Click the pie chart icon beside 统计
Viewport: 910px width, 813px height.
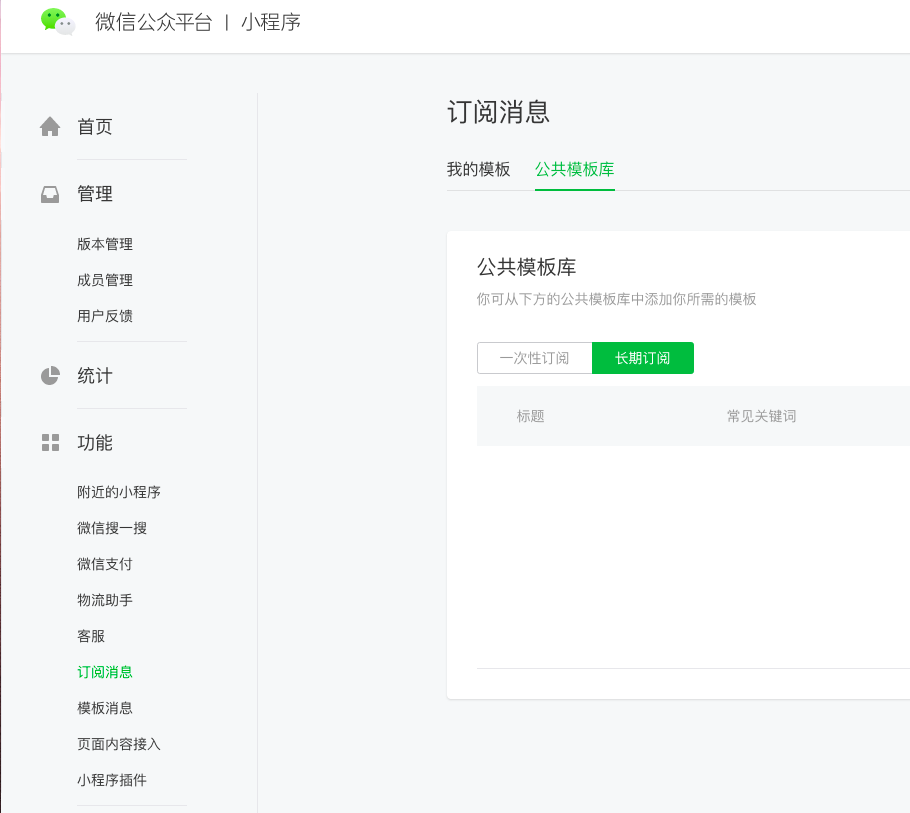tap(49, 375)
